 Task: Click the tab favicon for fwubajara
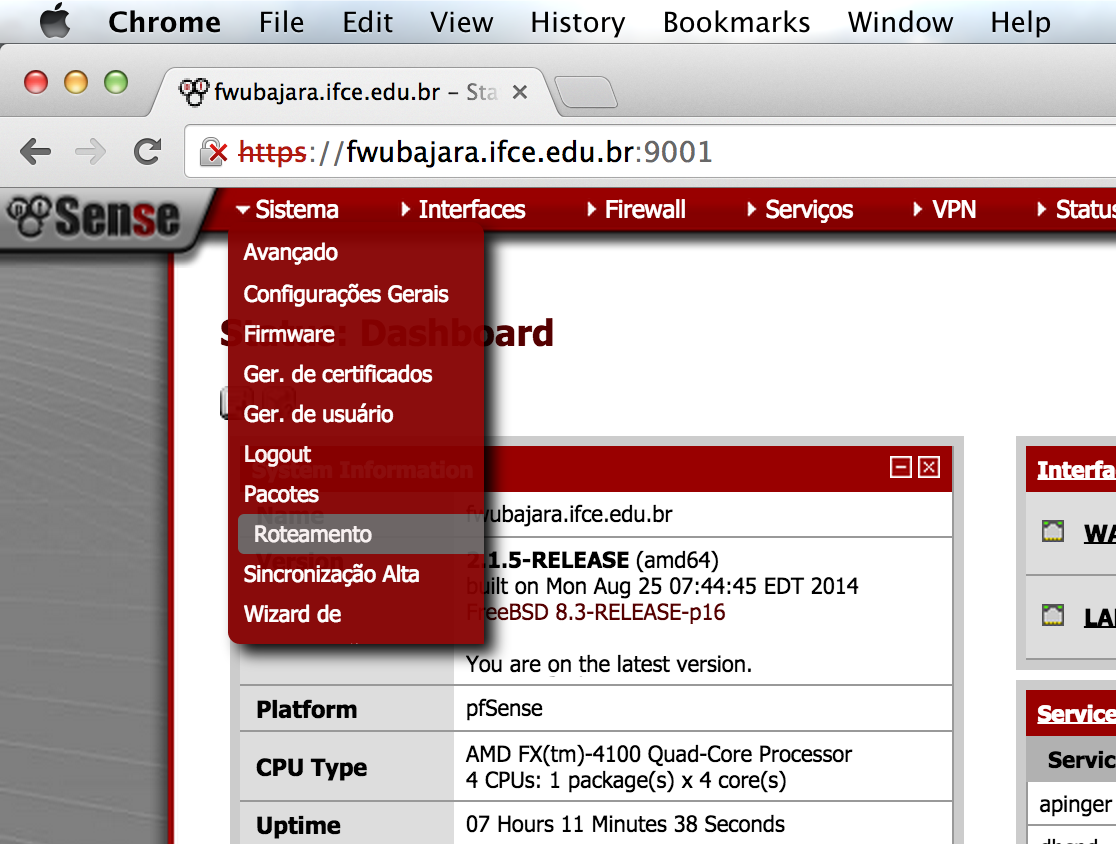tap(193, 93)
